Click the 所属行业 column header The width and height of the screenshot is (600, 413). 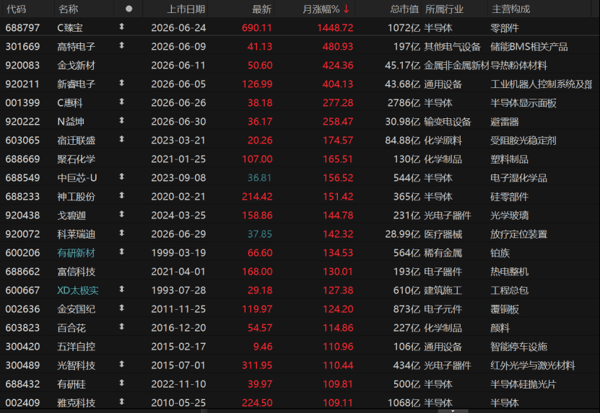point(444,9)
